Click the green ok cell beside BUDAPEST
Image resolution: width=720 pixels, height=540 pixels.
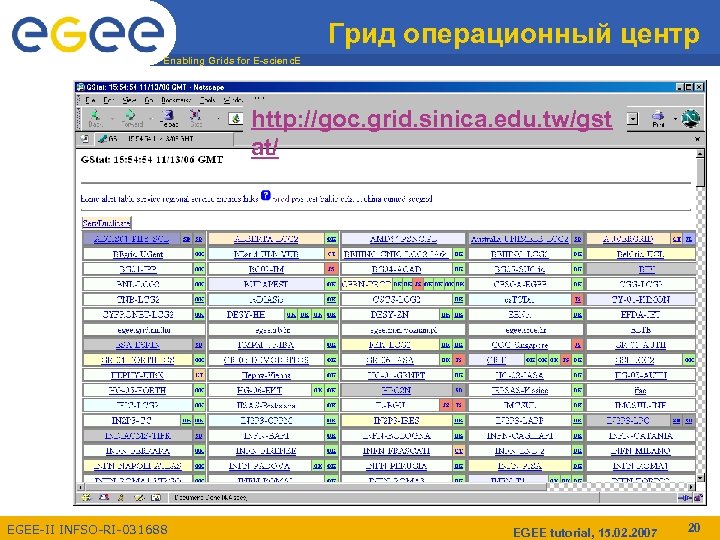[x=331, y=284]
